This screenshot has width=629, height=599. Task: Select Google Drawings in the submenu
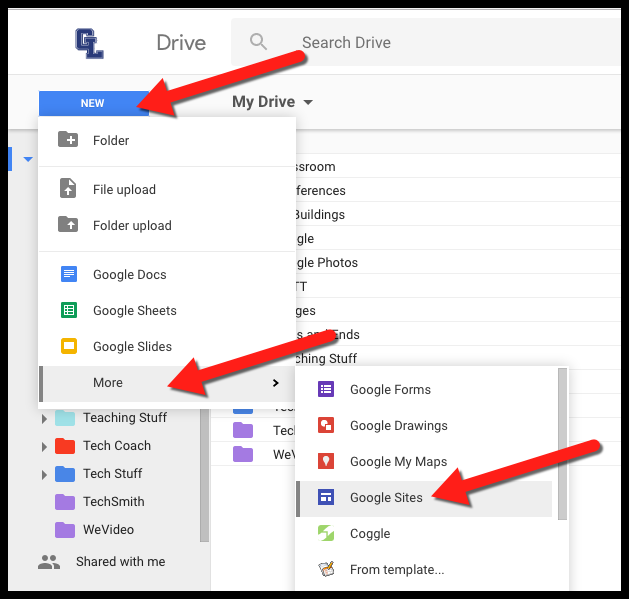tap(426, 426)
